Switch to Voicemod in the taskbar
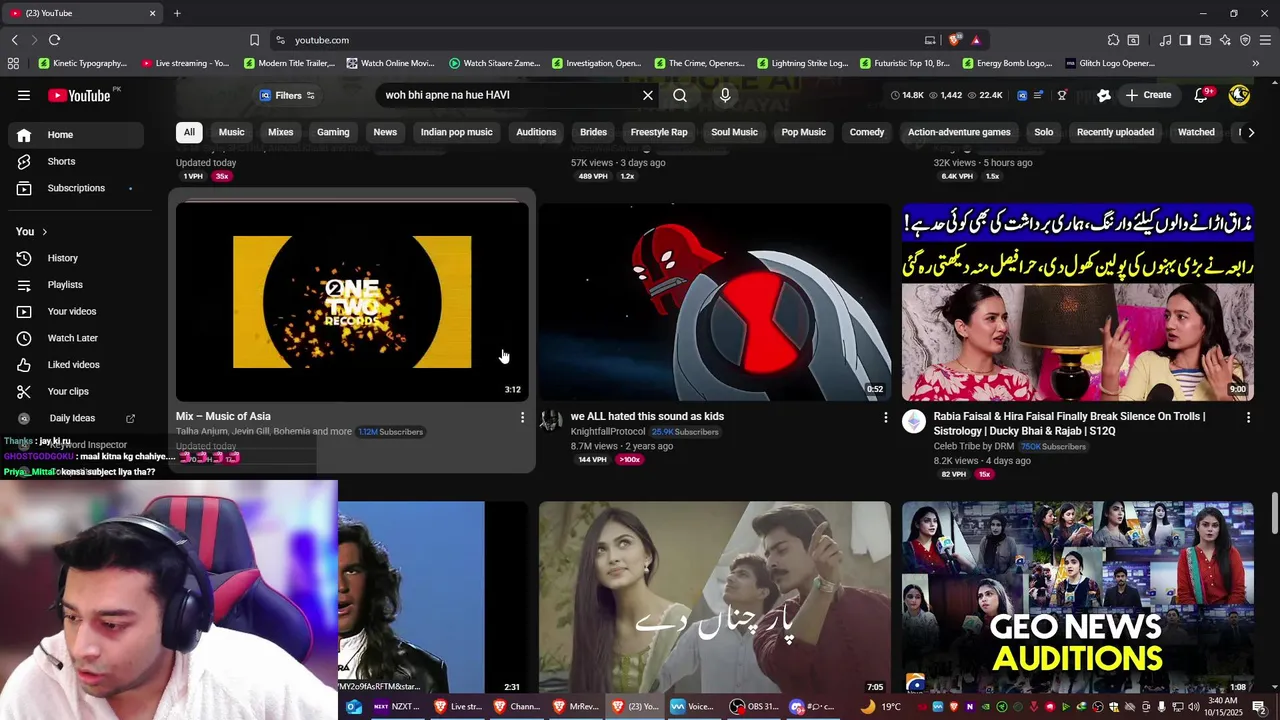 click(x=693, y=706)
